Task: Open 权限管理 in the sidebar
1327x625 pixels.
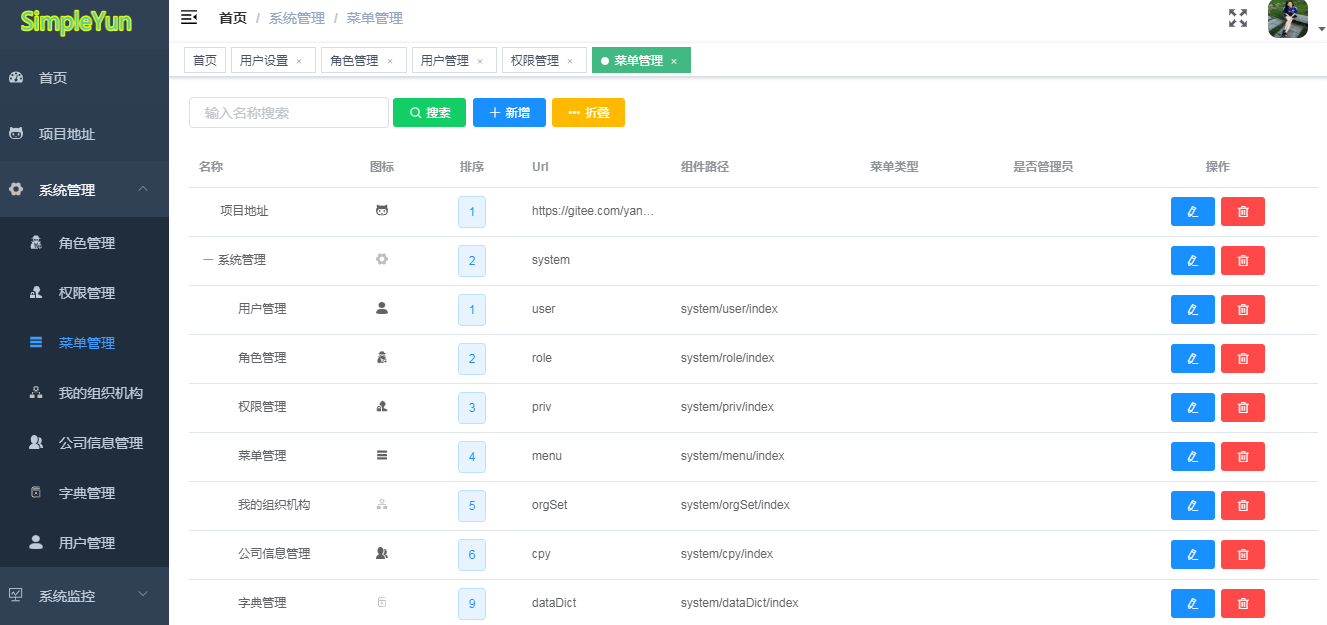Action: [x=84, y=293]
